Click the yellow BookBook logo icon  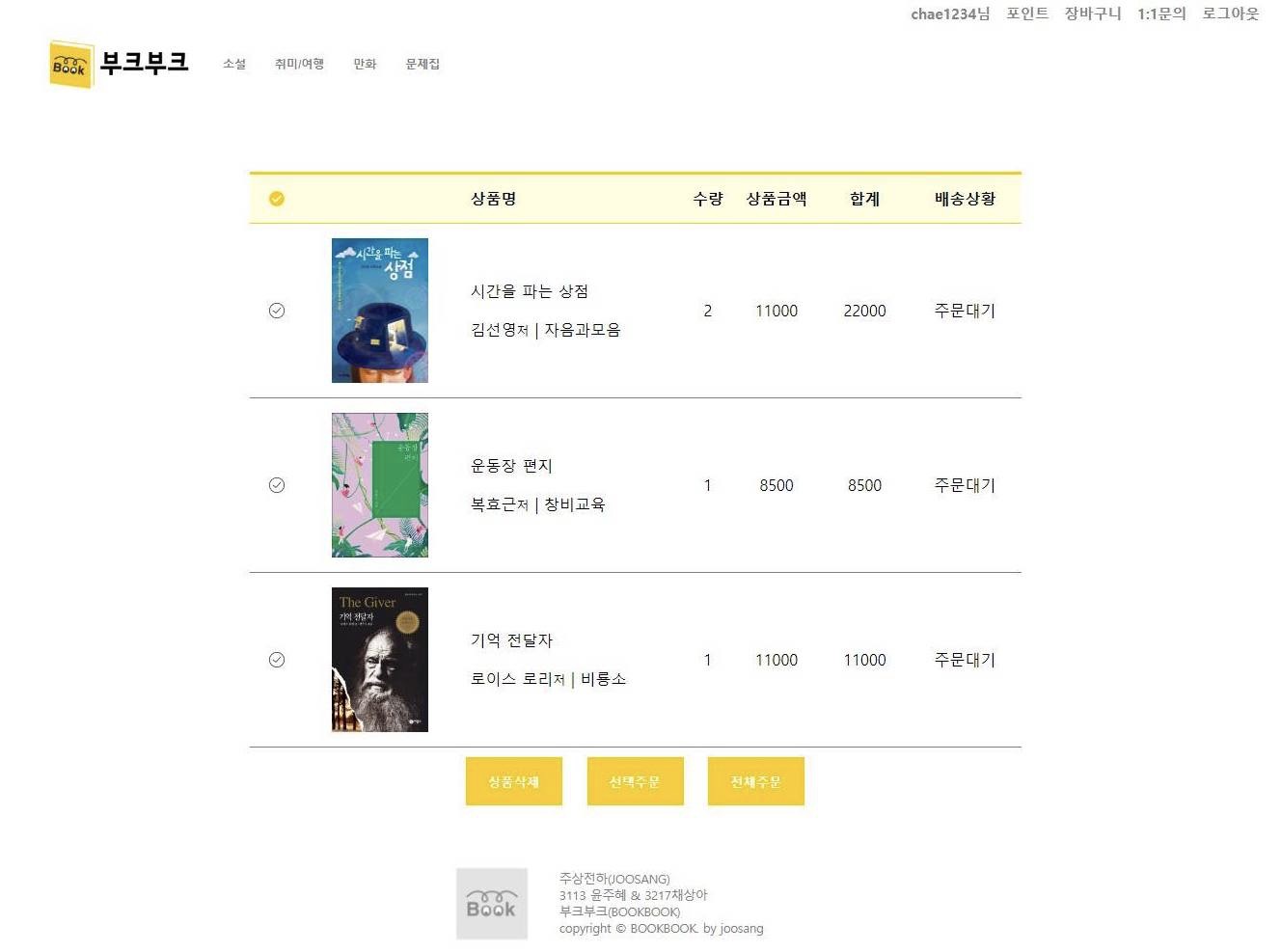[x=71, y=65]
